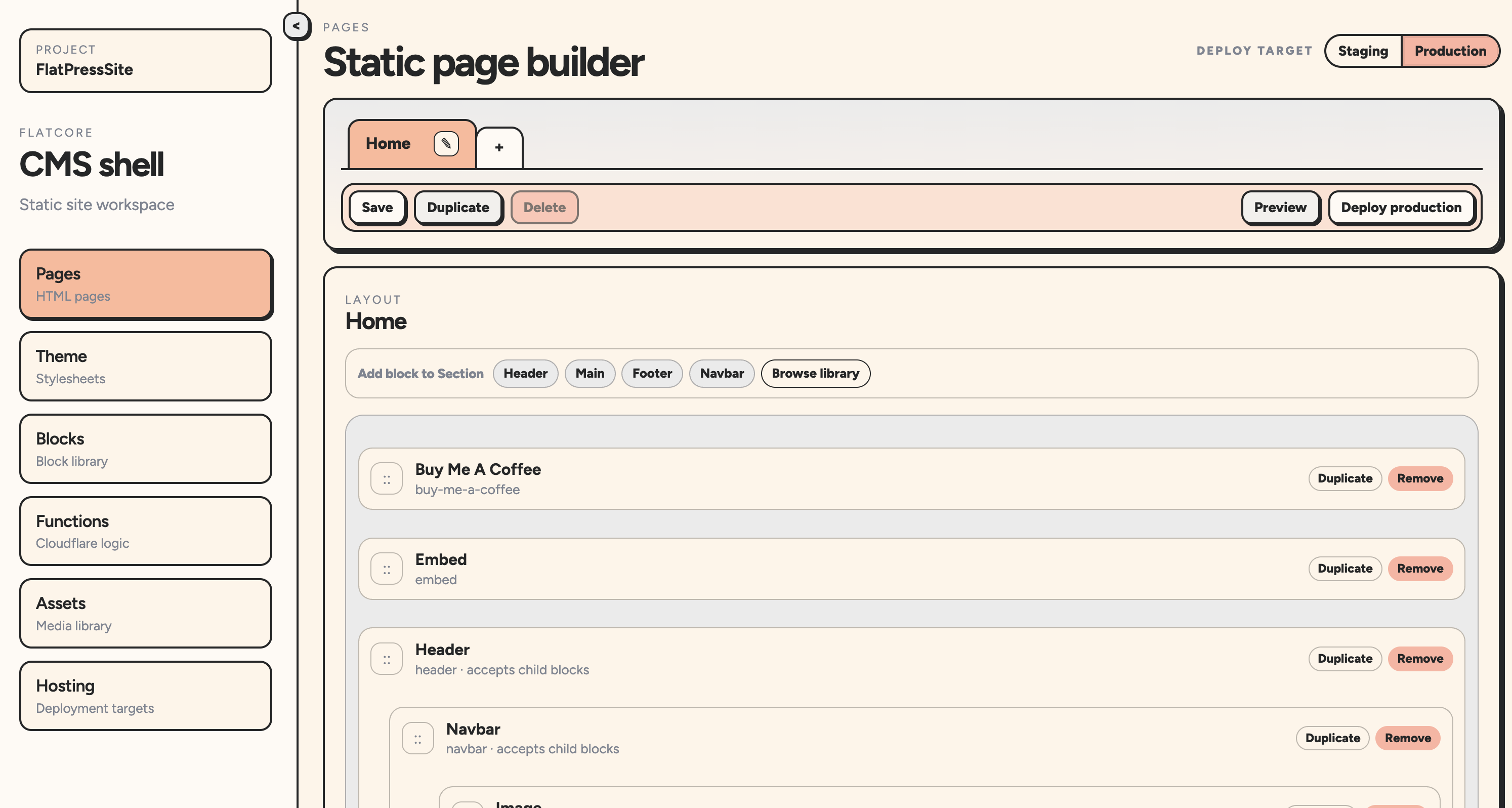1512x808 pixels.
Task: Preview the page
Action: [1280, 208]
